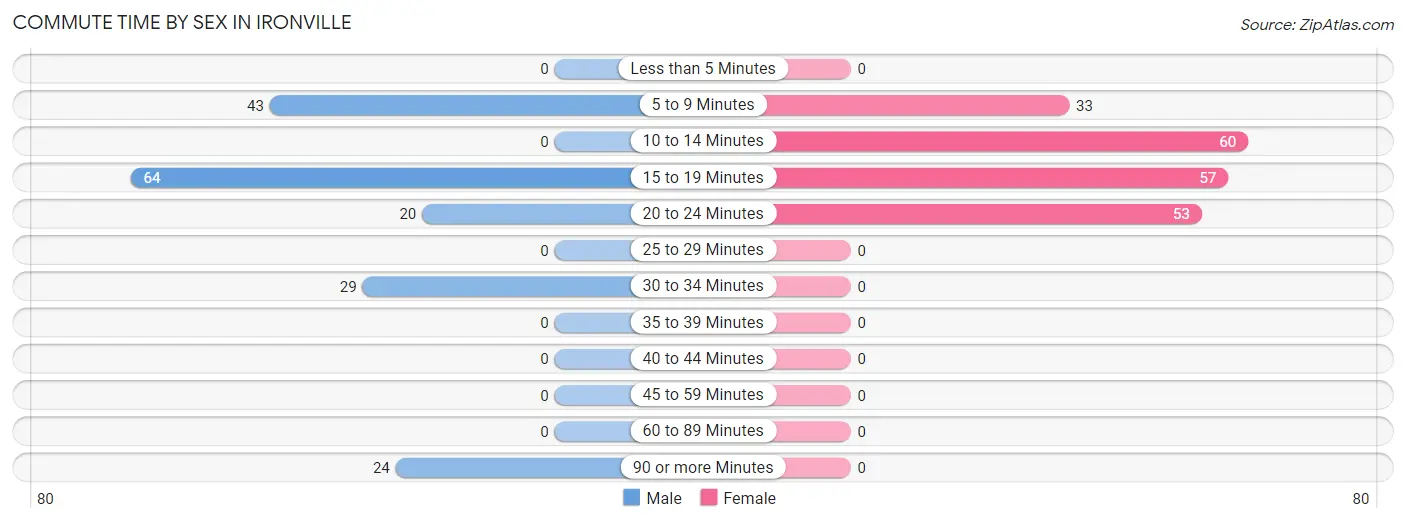Click the male 20 to 24 Minutes bar
Screen dimensions: 1406x523
tap(526, 213)
